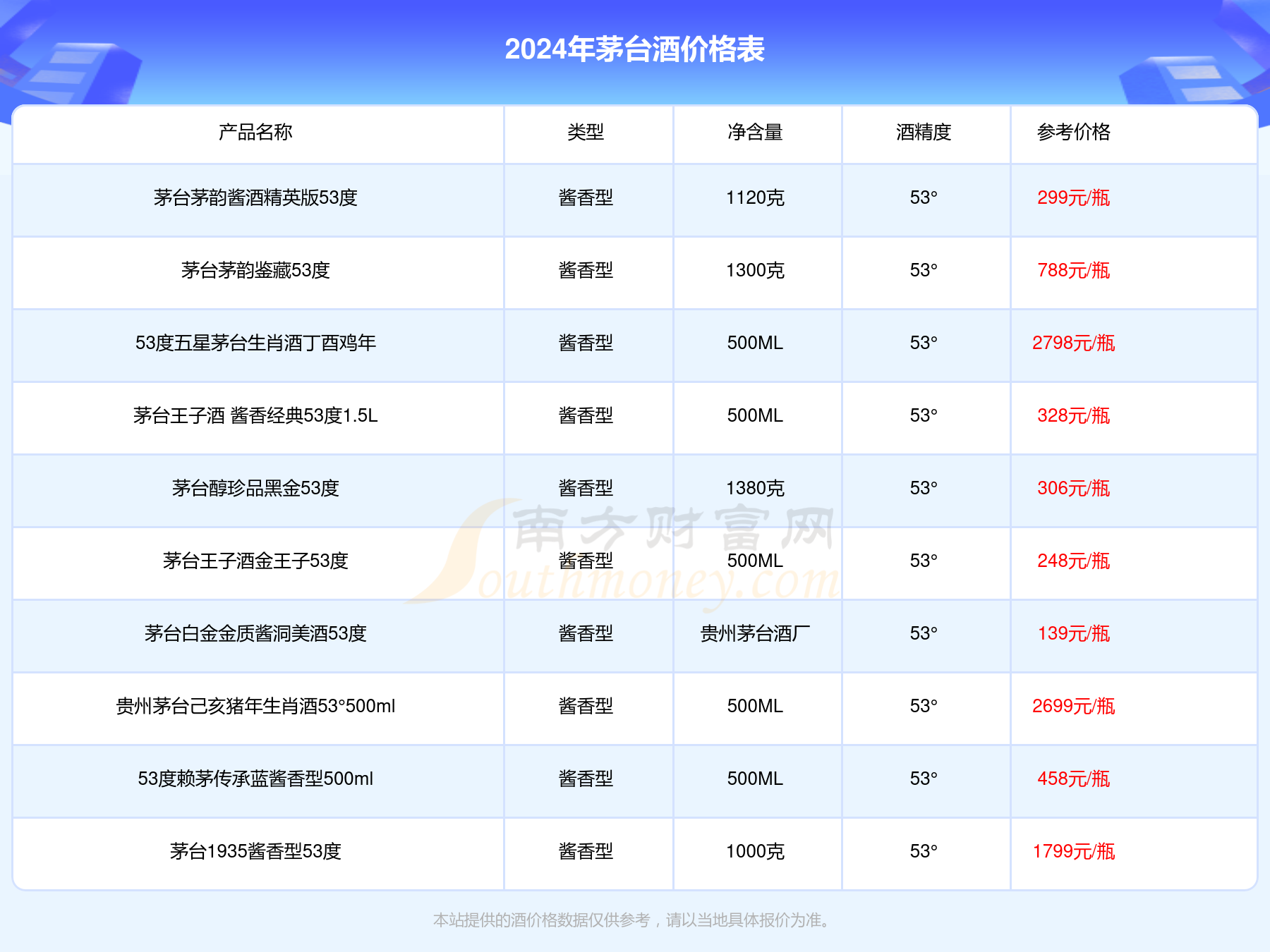The width and height of the screenshot is (1270, 952).
Task: Click the title 2024年茅台酒价格表
Action: [x=634, y=49]
